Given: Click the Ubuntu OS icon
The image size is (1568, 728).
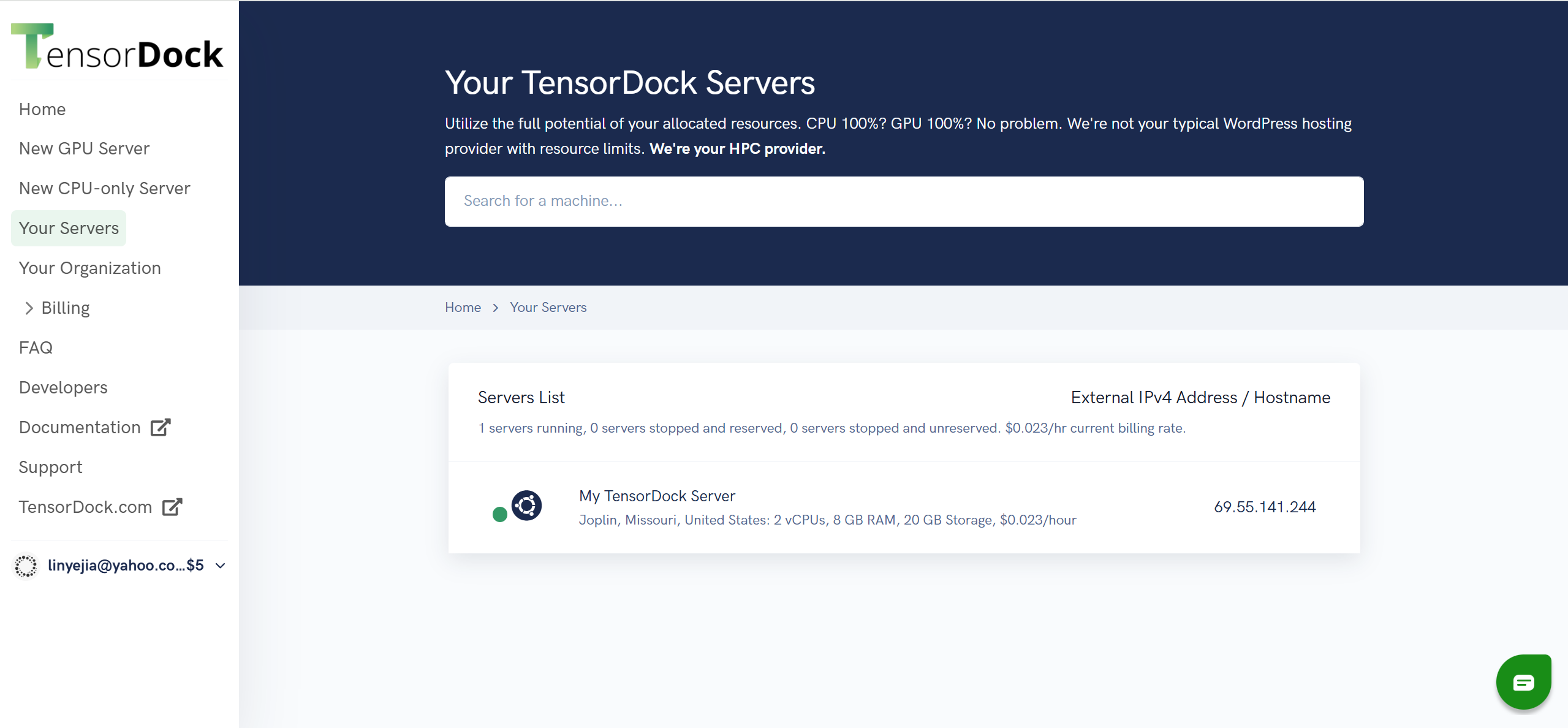Looking at the screenshot, I should 526,506.
